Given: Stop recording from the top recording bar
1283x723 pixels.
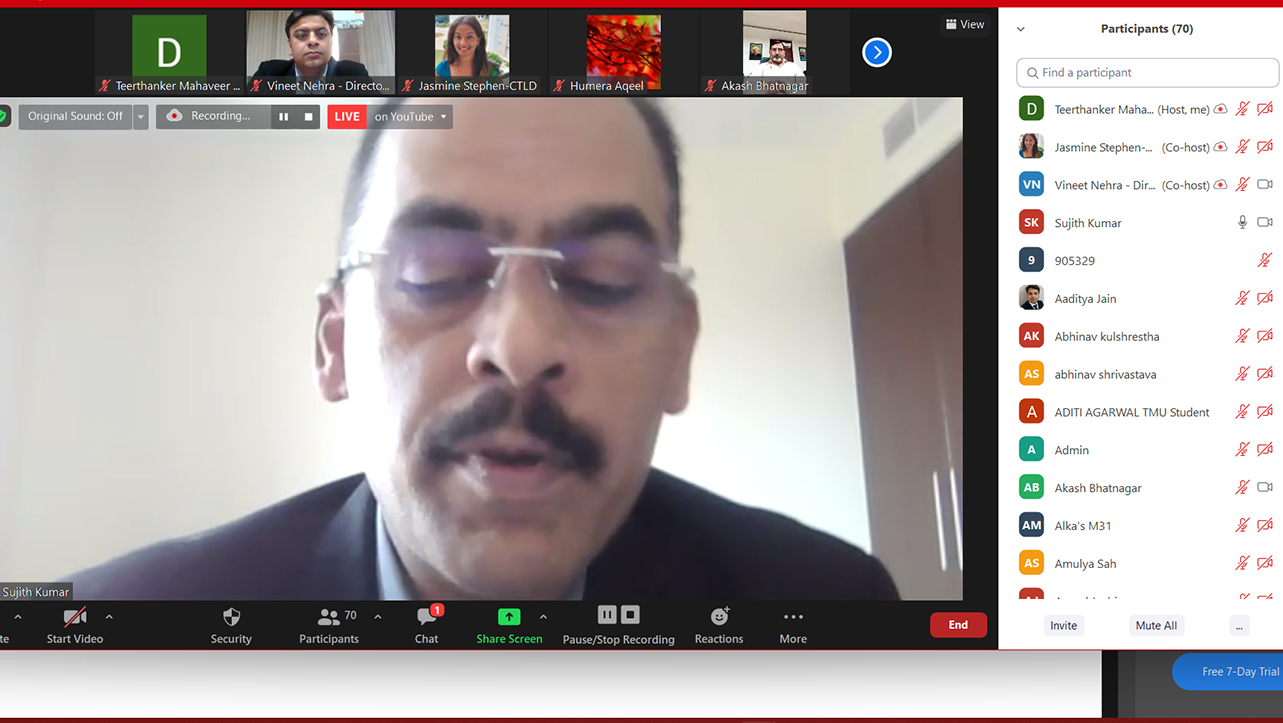Looking at the screenshot, I should pyautogui.click(x=308, y=117).
